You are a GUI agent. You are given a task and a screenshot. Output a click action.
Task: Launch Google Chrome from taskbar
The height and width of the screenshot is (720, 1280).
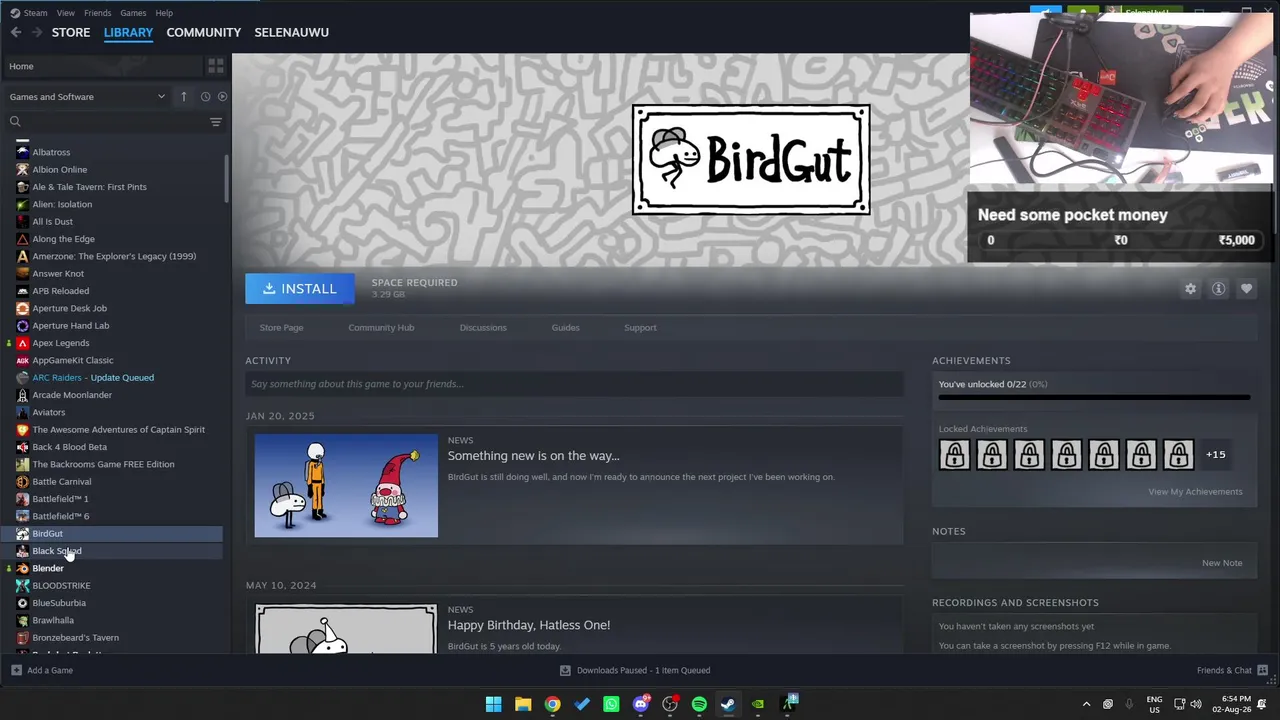click(x=552, y=704)
